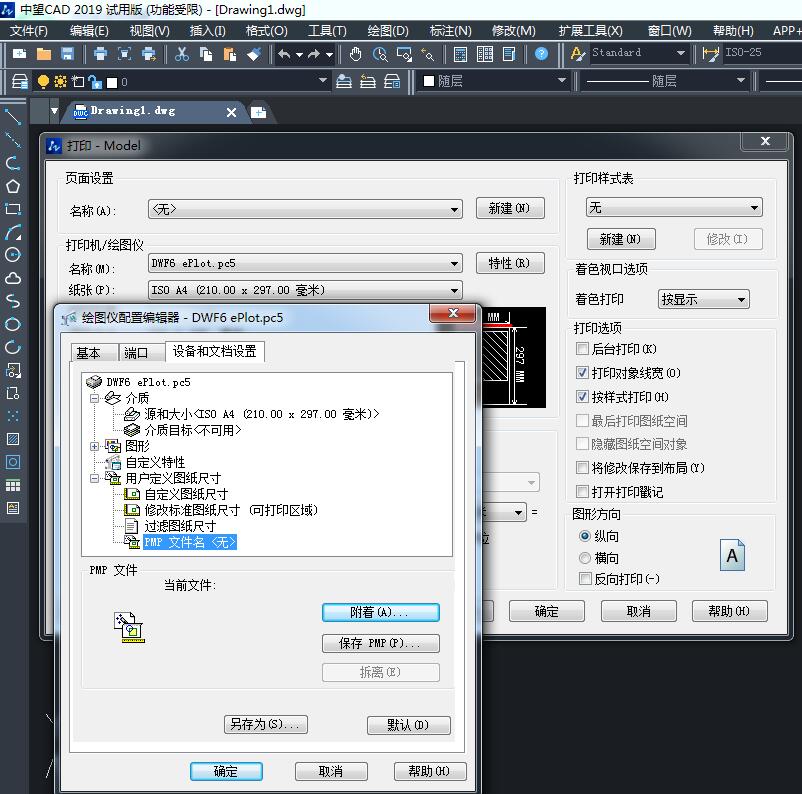This screenshot has height=794, width=802.
Task: Click the Text Style icon
Action: pyautogui.click(x=577, y=53)
